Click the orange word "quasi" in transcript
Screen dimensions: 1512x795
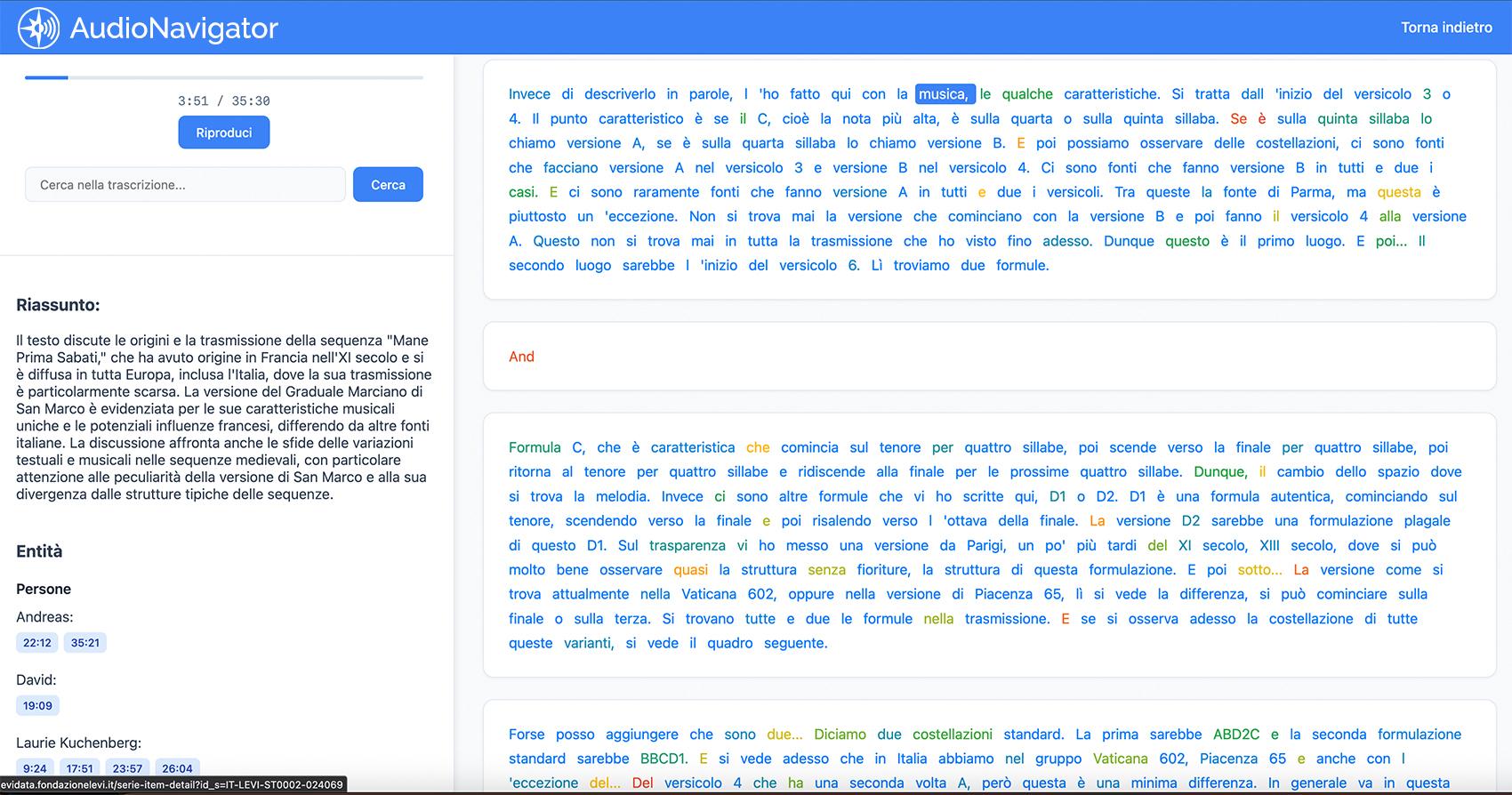pos(691,570)
